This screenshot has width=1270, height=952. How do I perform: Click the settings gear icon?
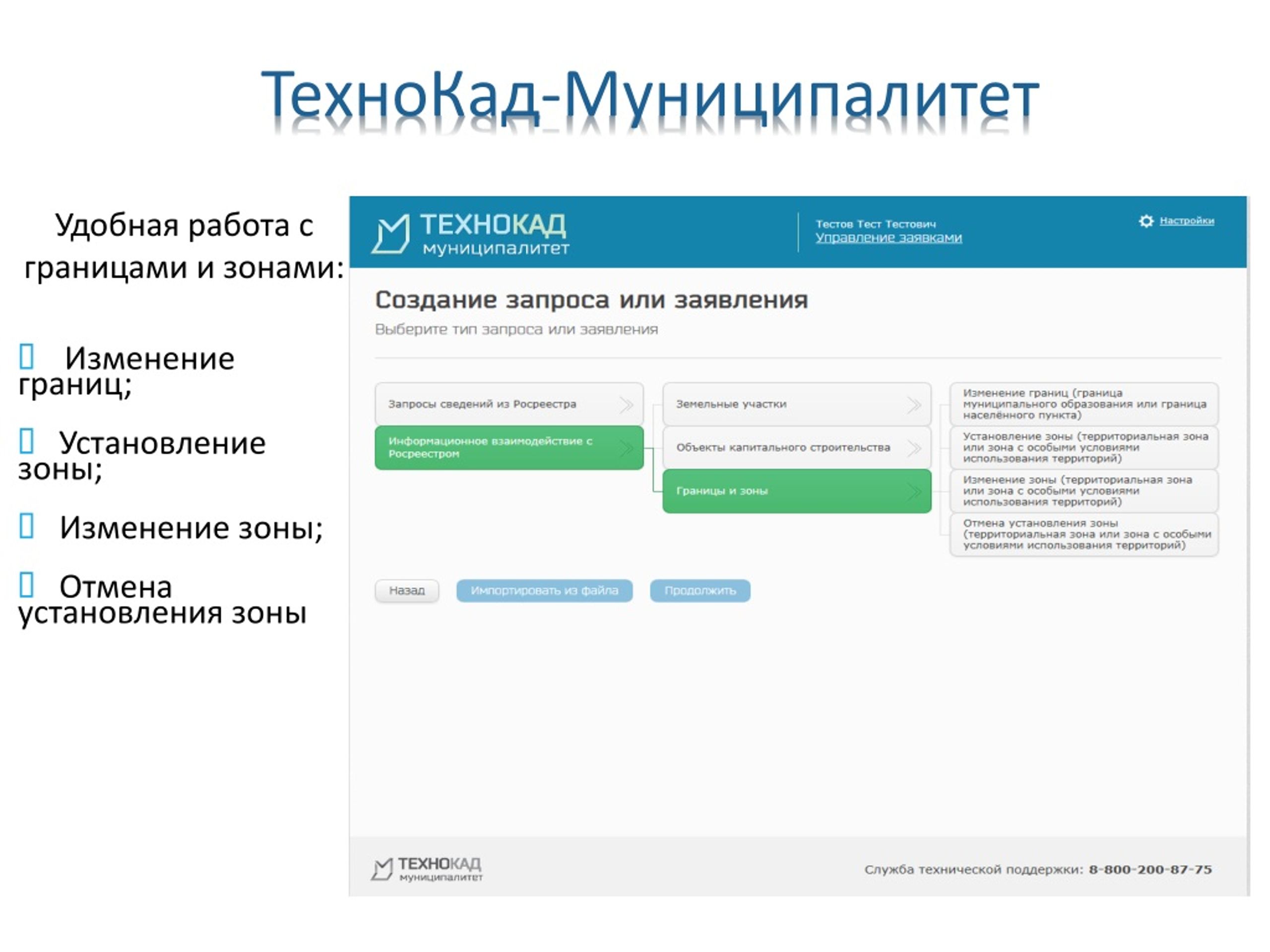pyautogui.click(x=1145, y=221)
